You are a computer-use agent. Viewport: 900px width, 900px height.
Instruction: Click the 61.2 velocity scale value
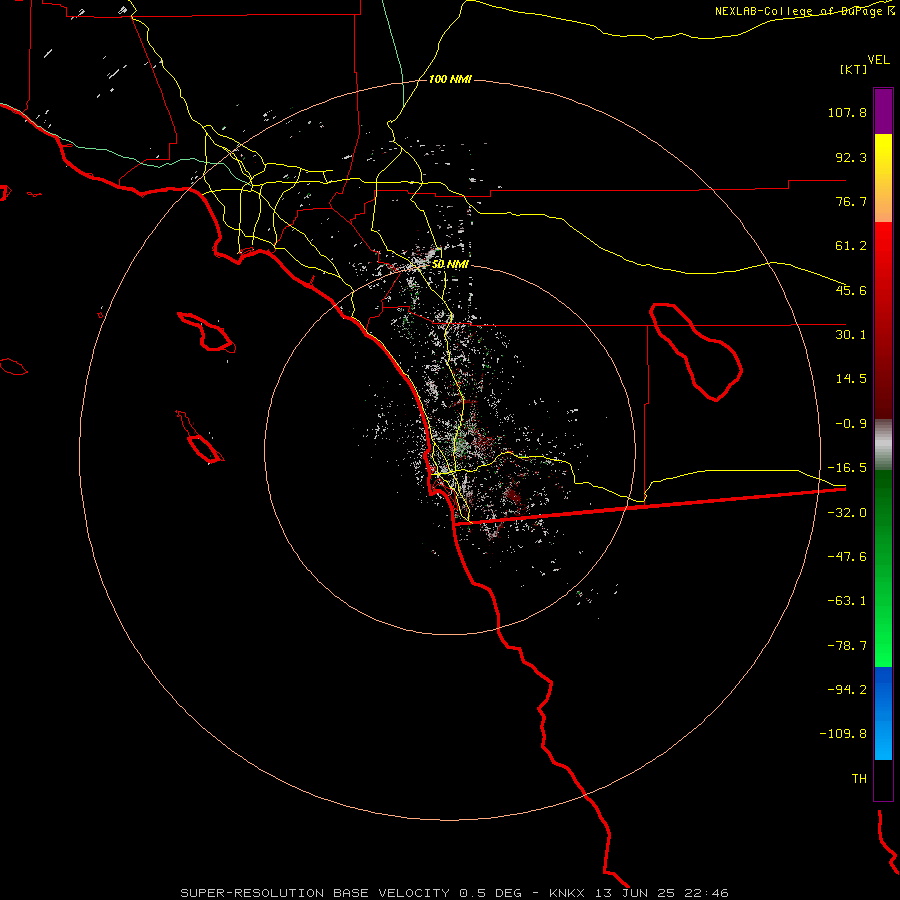point(851,246)
